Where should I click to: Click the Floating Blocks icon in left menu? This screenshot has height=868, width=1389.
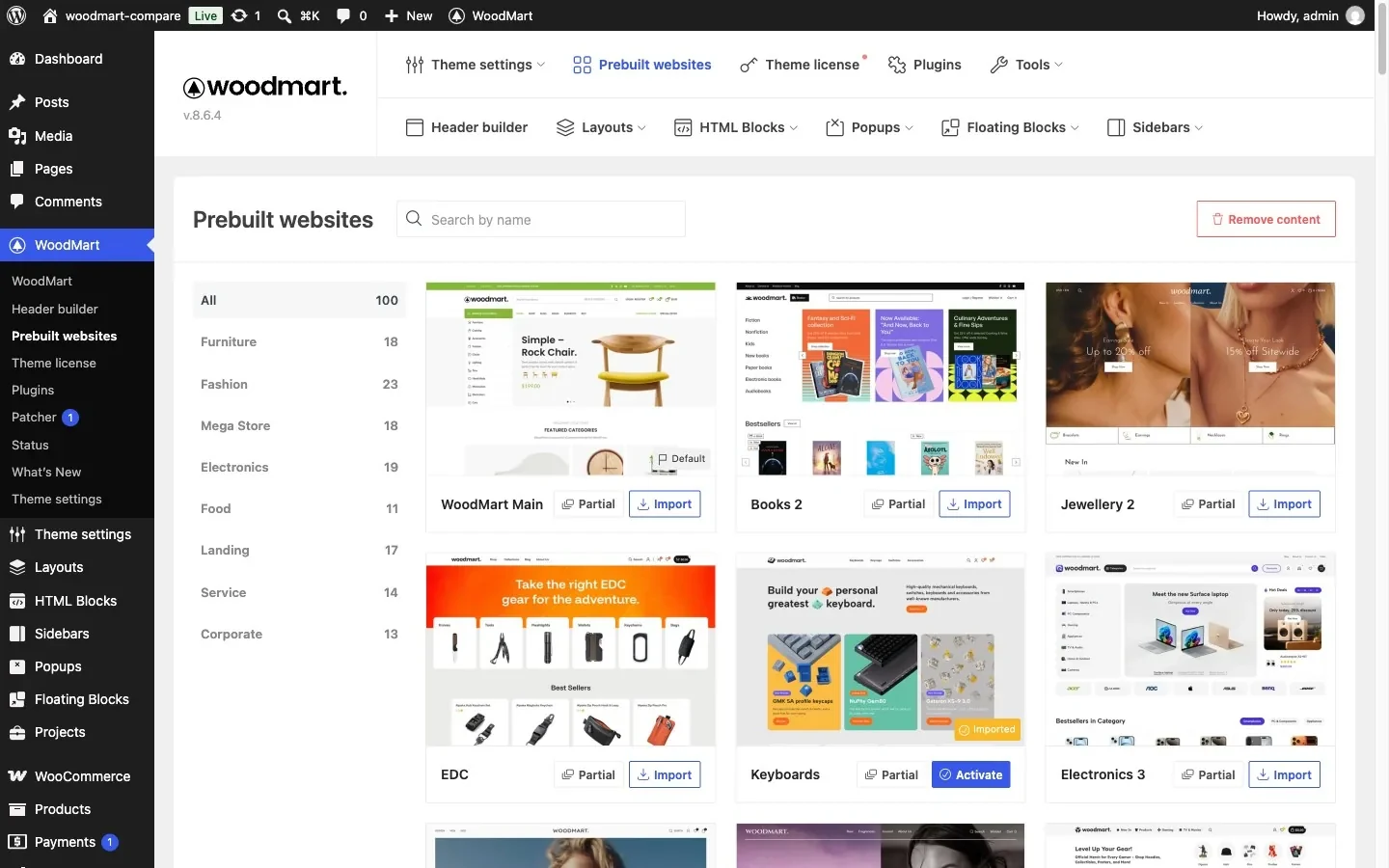coord(17,699)
